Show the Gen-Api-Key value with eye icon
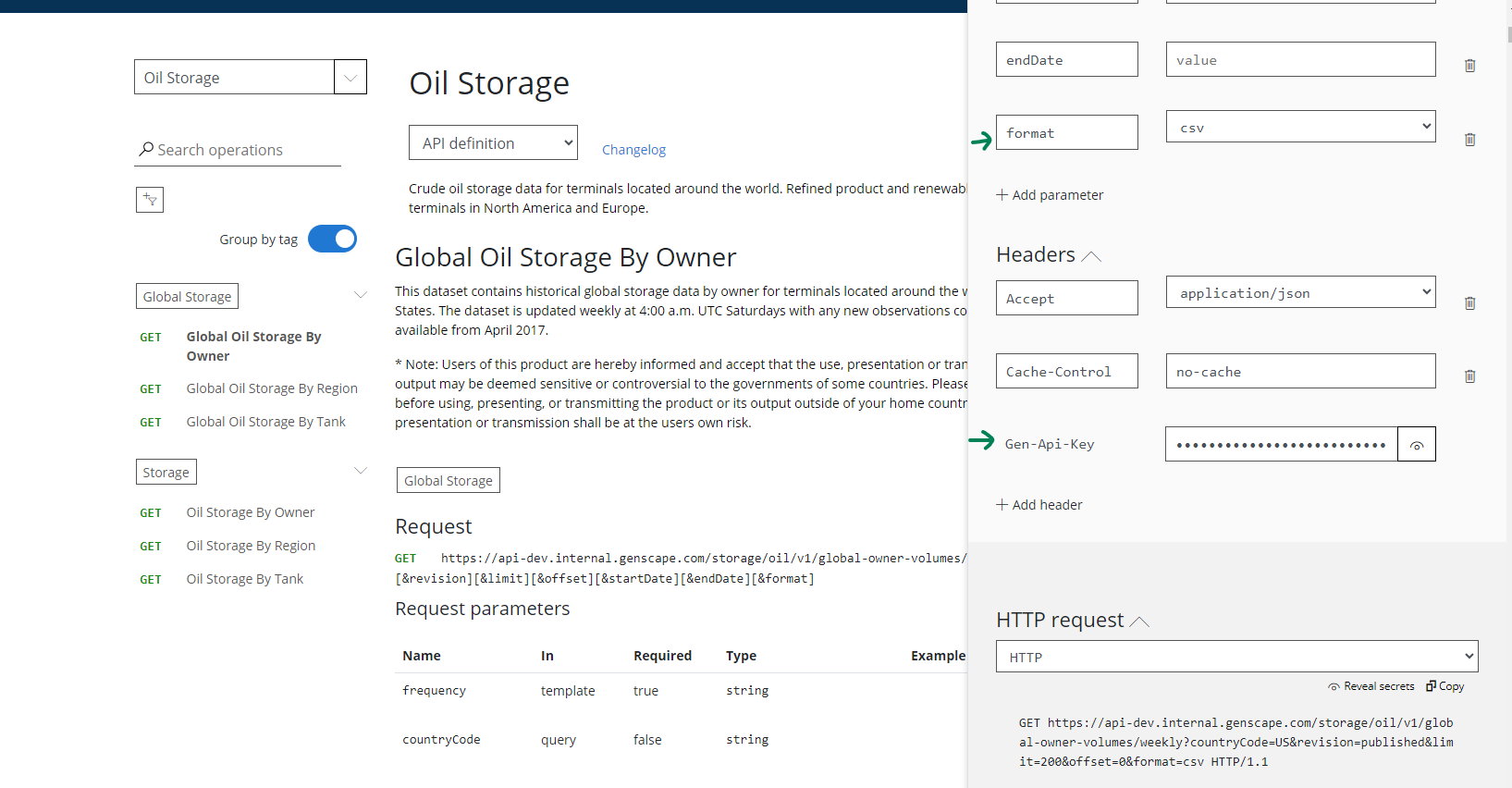This screenshot has height=788, width=1512. [1416, 445]
